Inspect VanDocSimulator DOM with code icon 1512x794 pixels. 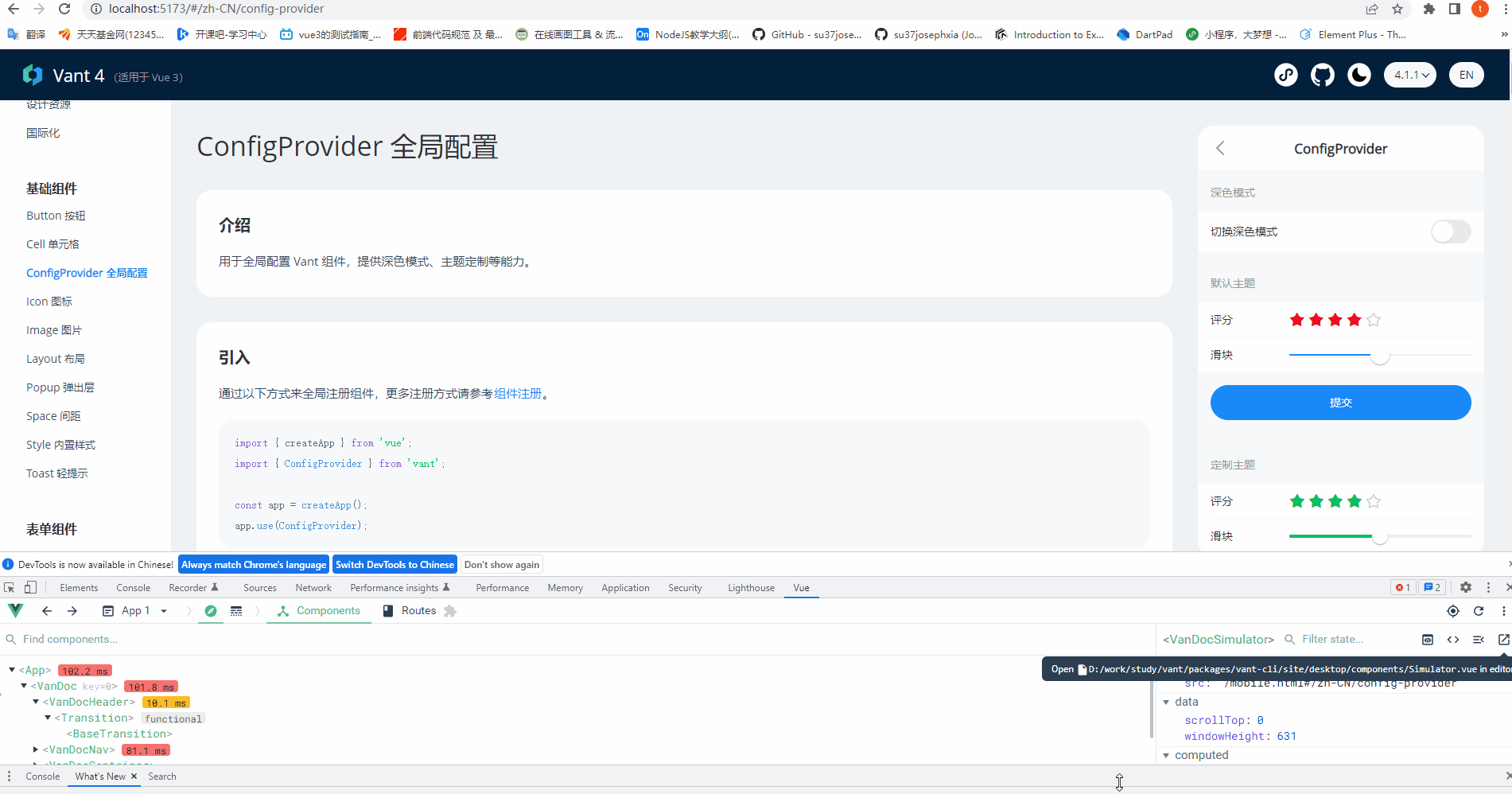coord(1453,640)
